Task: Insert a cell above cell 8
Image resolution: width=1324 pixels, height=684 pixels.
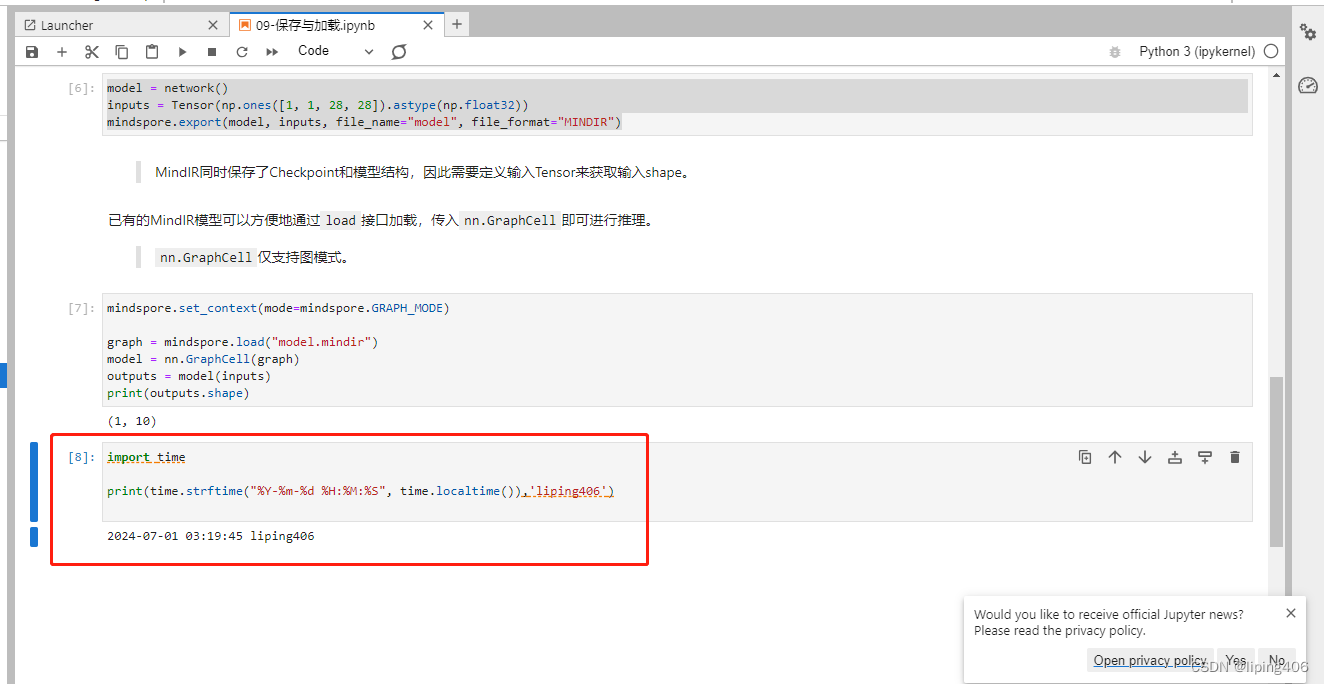Action: point(1175,457)
